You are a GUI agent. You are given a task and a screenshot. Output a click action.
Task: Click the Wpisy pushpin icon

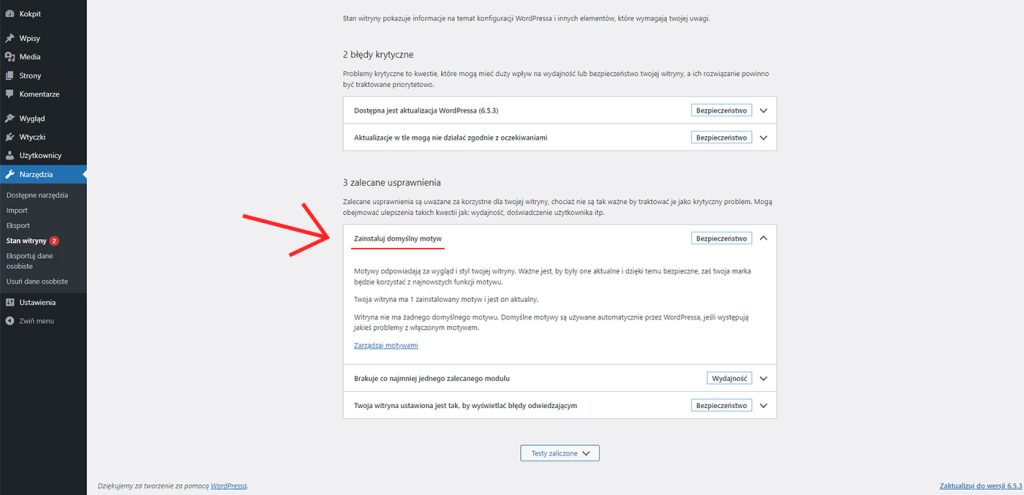click(10, 39)
